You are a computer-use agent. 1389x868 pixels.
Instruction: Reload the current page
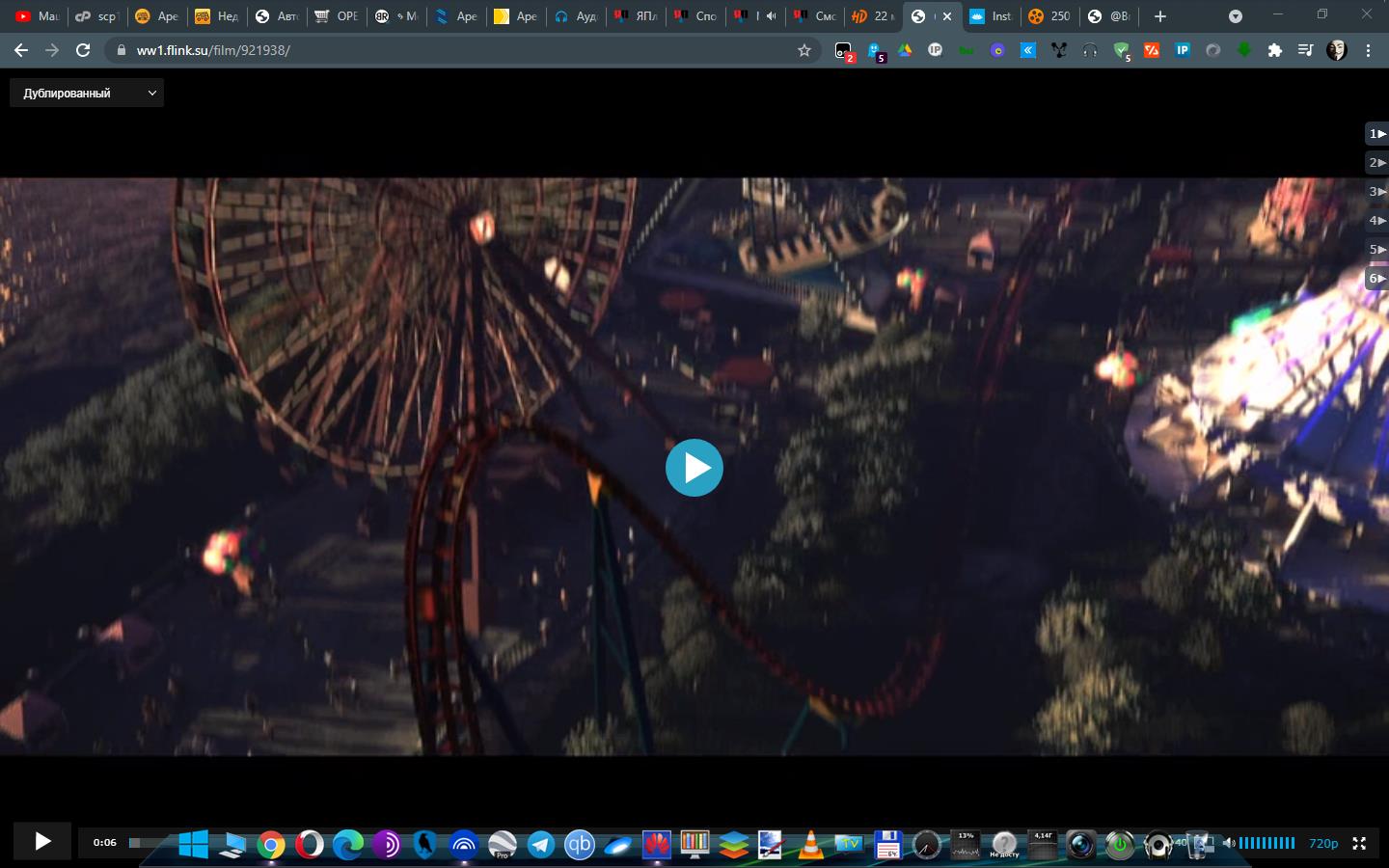pyautogui.click(x=83, y=50)
